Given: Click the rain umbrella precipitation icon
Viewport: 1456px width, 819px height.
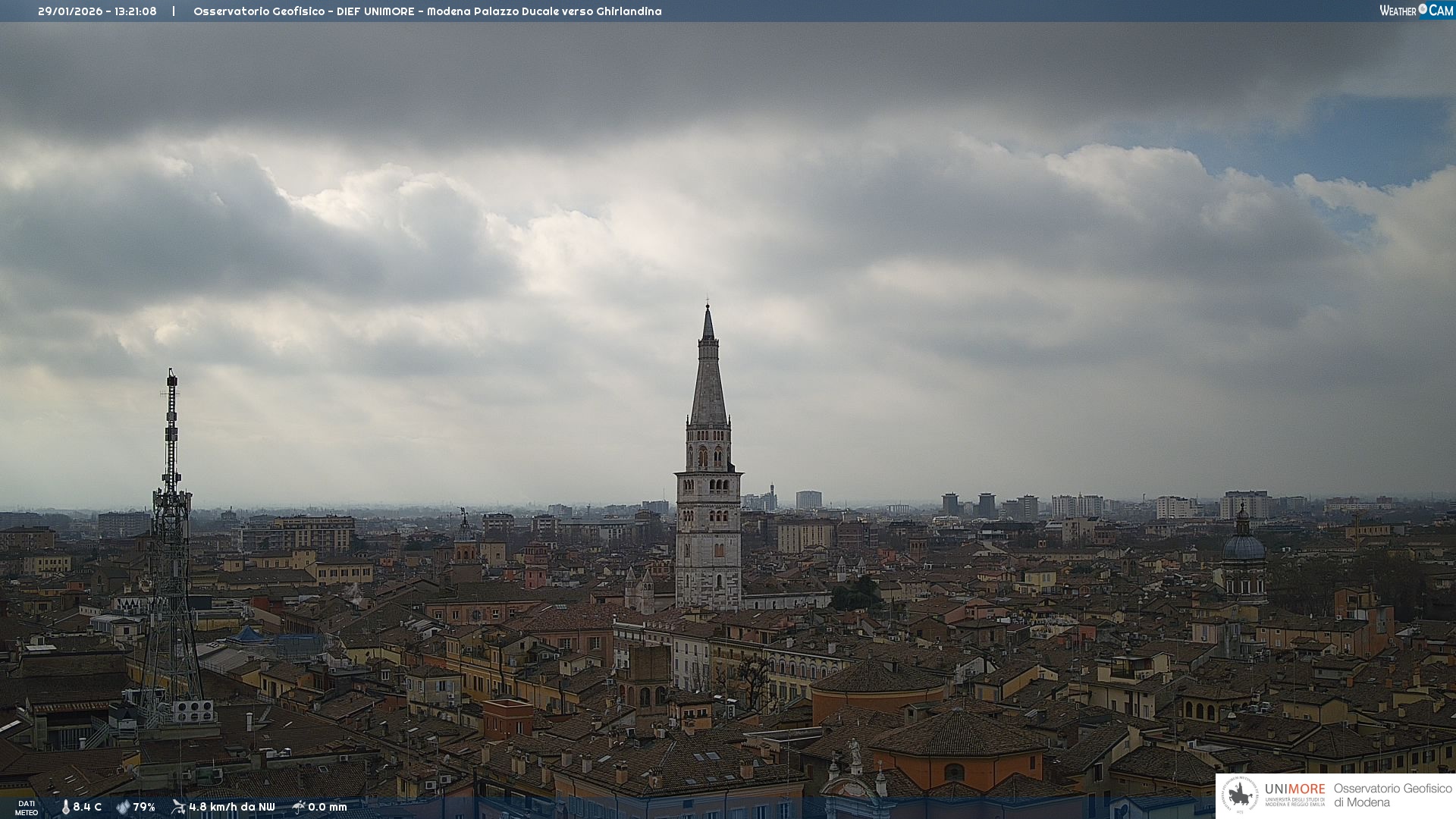Looking at the screenshot, I should pos(298,807).
